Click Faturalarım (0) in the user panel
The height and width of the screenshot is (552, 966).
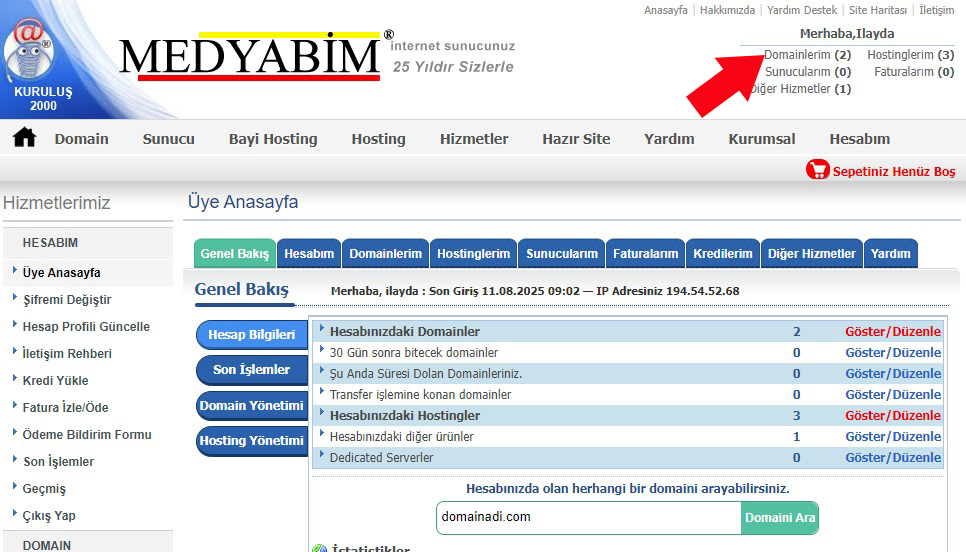(914, 72)
